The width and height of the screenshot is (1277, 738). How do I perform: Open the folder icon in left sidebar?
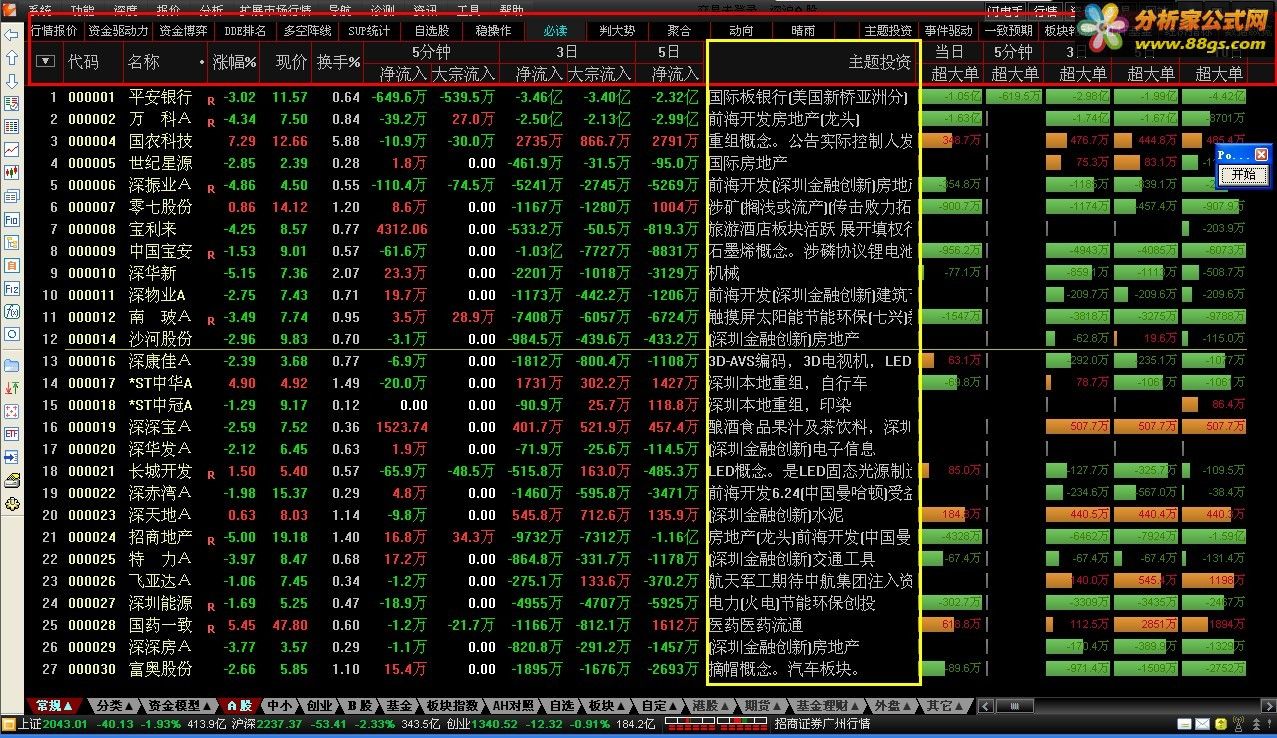(x=11, y=365)
